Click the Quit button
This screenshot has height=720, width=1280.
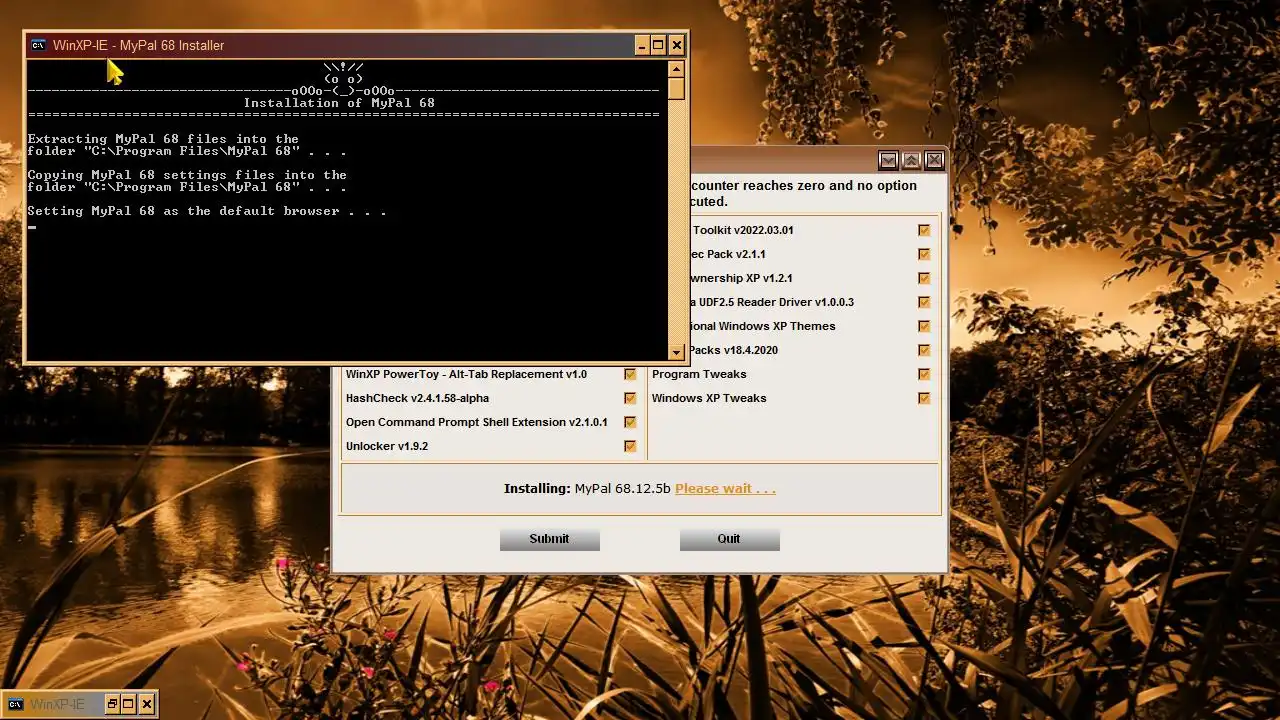pyautogui.click(x=729, y=539)
